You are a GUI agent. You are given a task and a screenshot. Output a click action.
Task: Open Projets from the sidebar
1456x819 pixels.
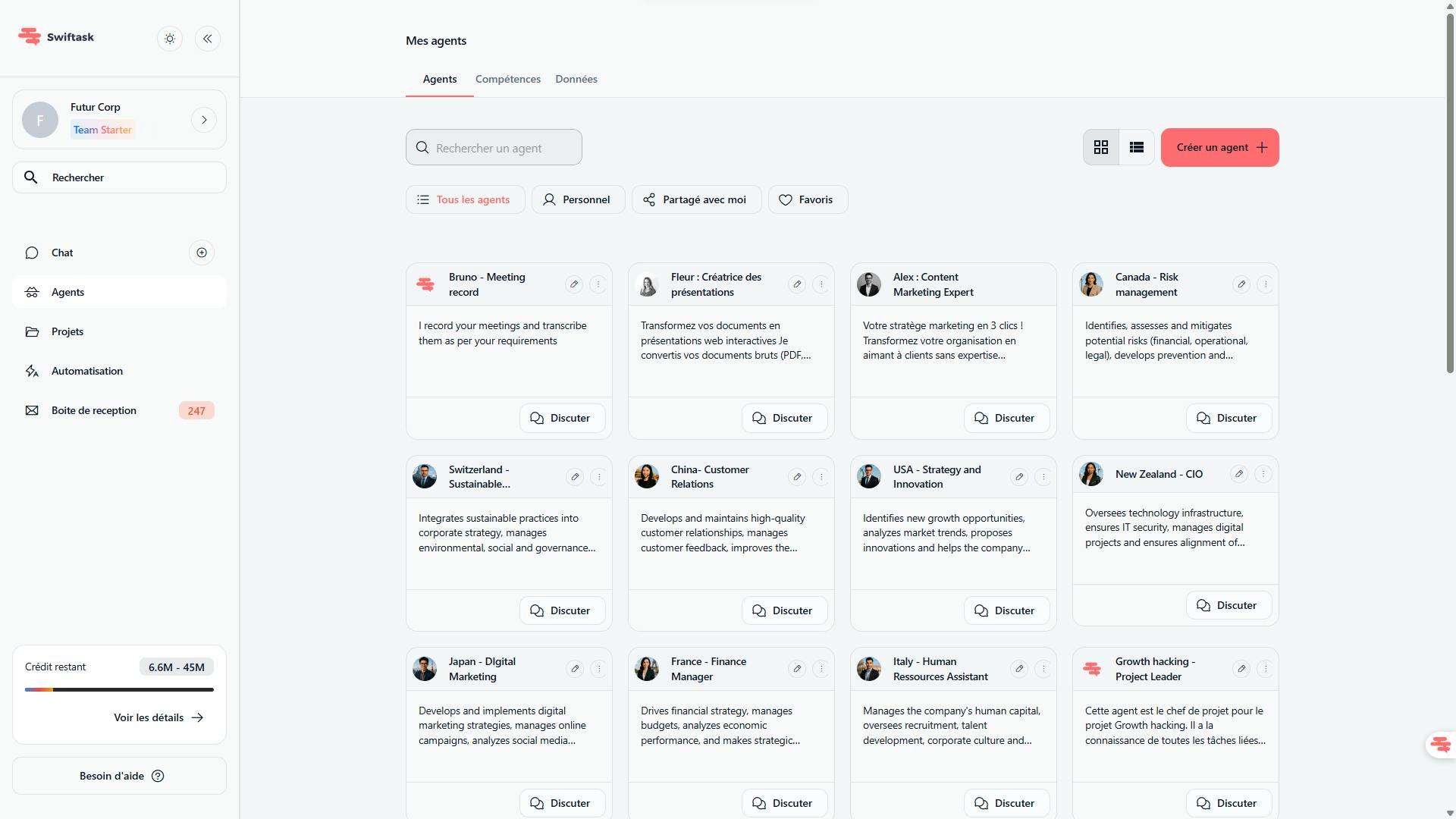(x=67, y=331)
